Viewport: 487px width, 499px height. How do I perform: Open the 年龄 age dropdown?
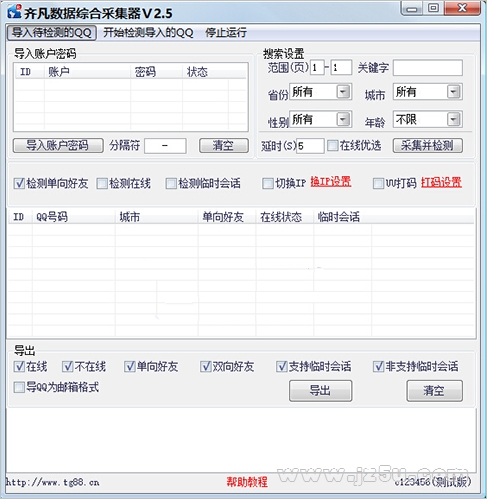click(x=428, y=119)
